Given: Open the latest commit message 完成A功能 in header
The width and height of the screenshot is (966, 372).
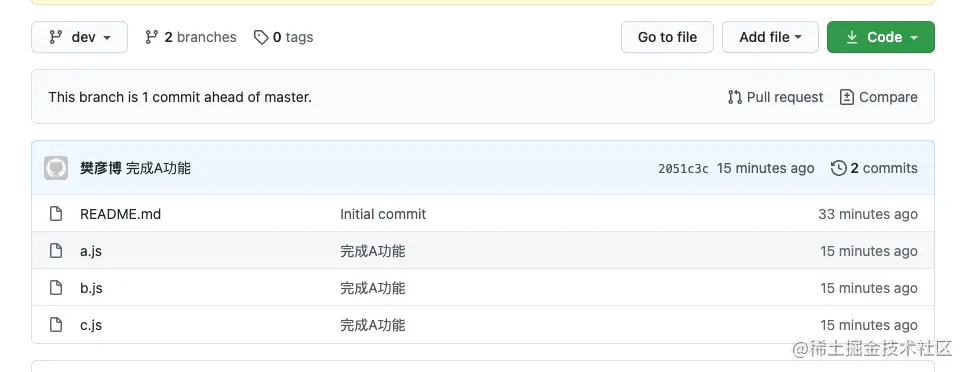Looking at the screenshot, I should coord(158,168).
